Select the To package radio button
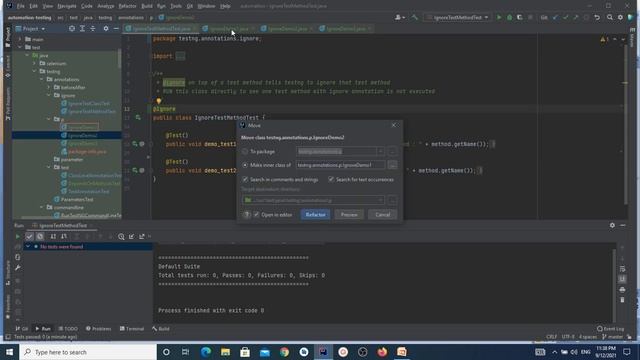This screenshot has width=640, height=360. [x=245, y=151]
